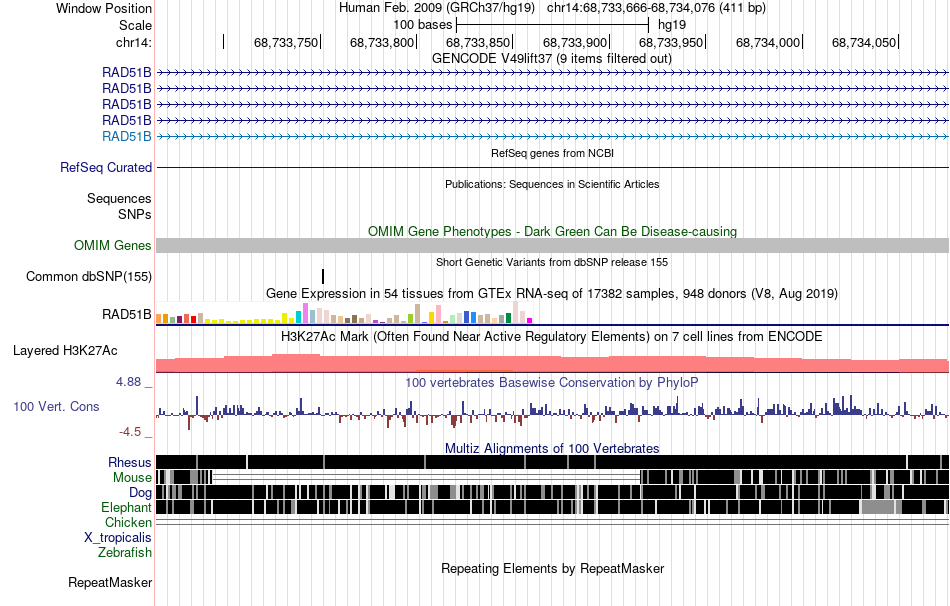Click the black dbSNP variant tick mark
Image resolution: width=950 pixels, height=606 pixels.
(x=323, y=276)
